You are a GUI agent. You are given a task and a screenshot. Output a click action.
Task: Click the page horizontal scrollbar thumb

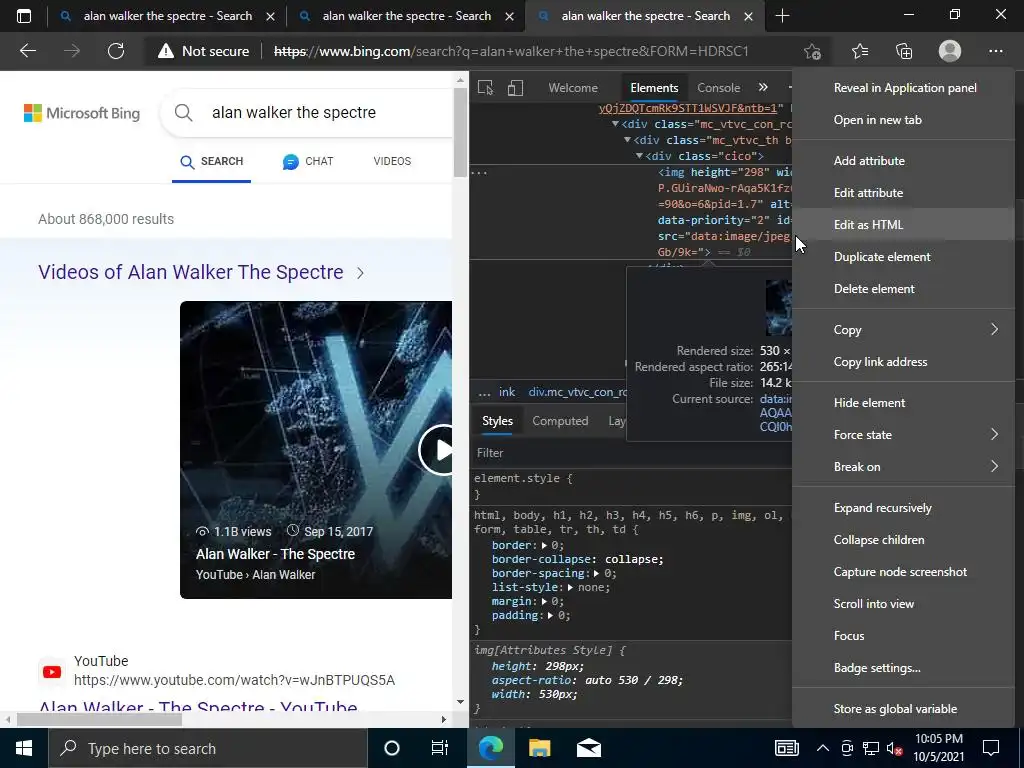[x=99, y=720]
